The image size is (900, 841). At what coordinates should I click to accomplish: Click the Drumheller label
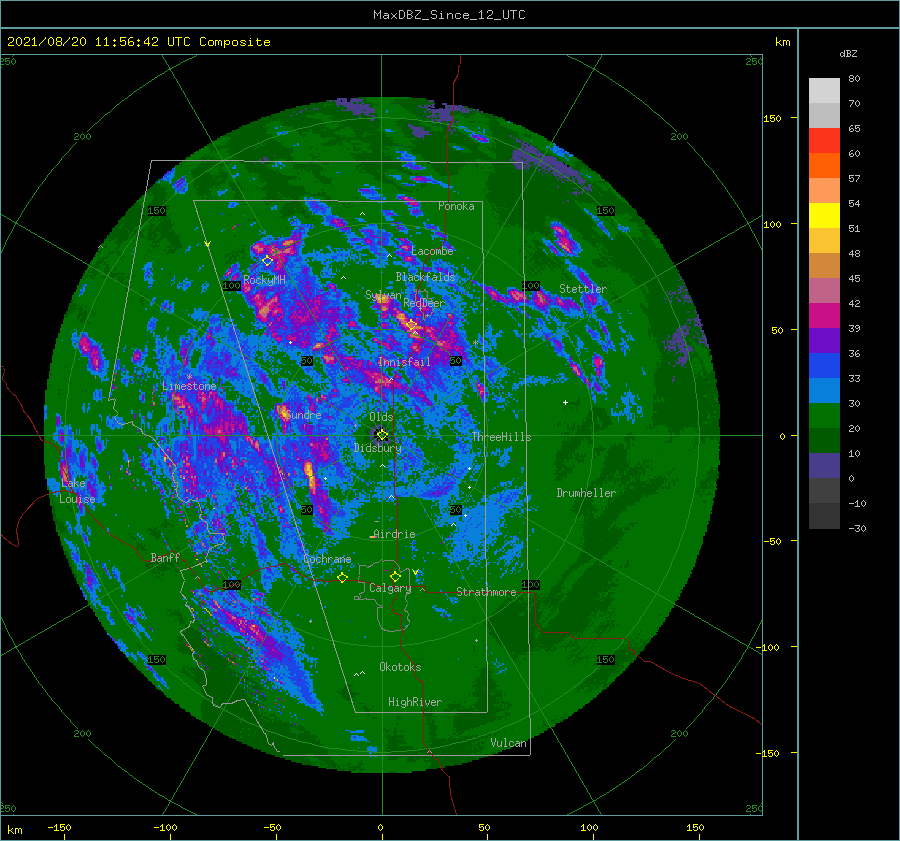[586, 493]
